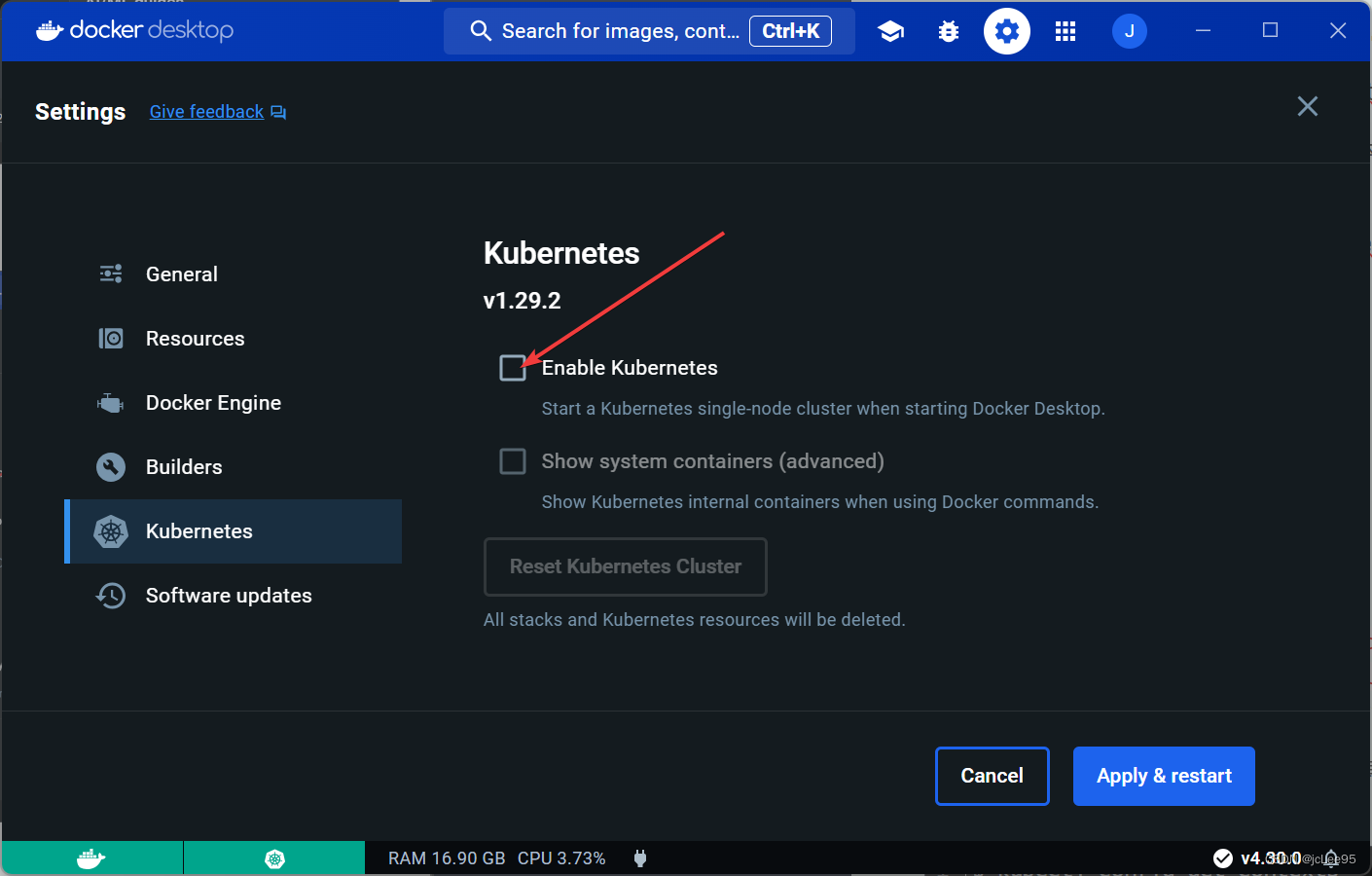Viewport: 1372px width, 876px height.
Task: Open Kubernetes settings section
Action: click(x=199, y=531)
